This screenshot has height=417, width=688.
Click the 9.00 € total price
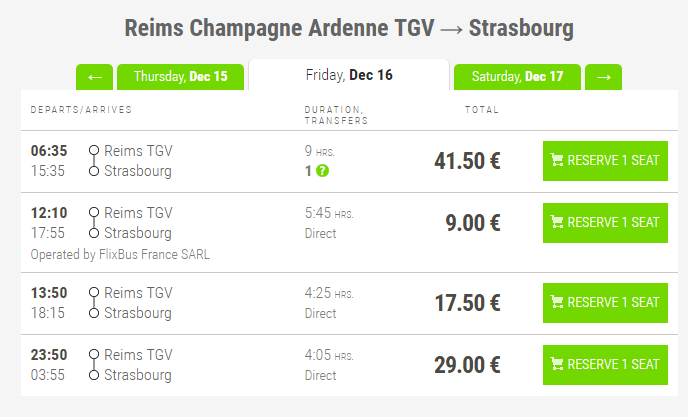(472, 223)
